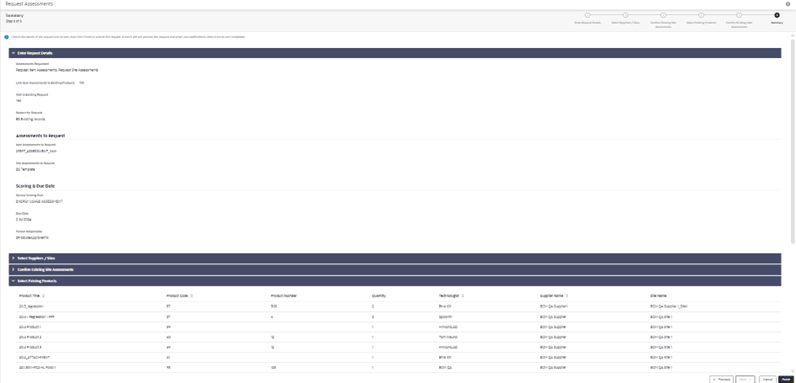
Task: Click the page vertical scrollbar down arrow
Action: tap(792, 371)
